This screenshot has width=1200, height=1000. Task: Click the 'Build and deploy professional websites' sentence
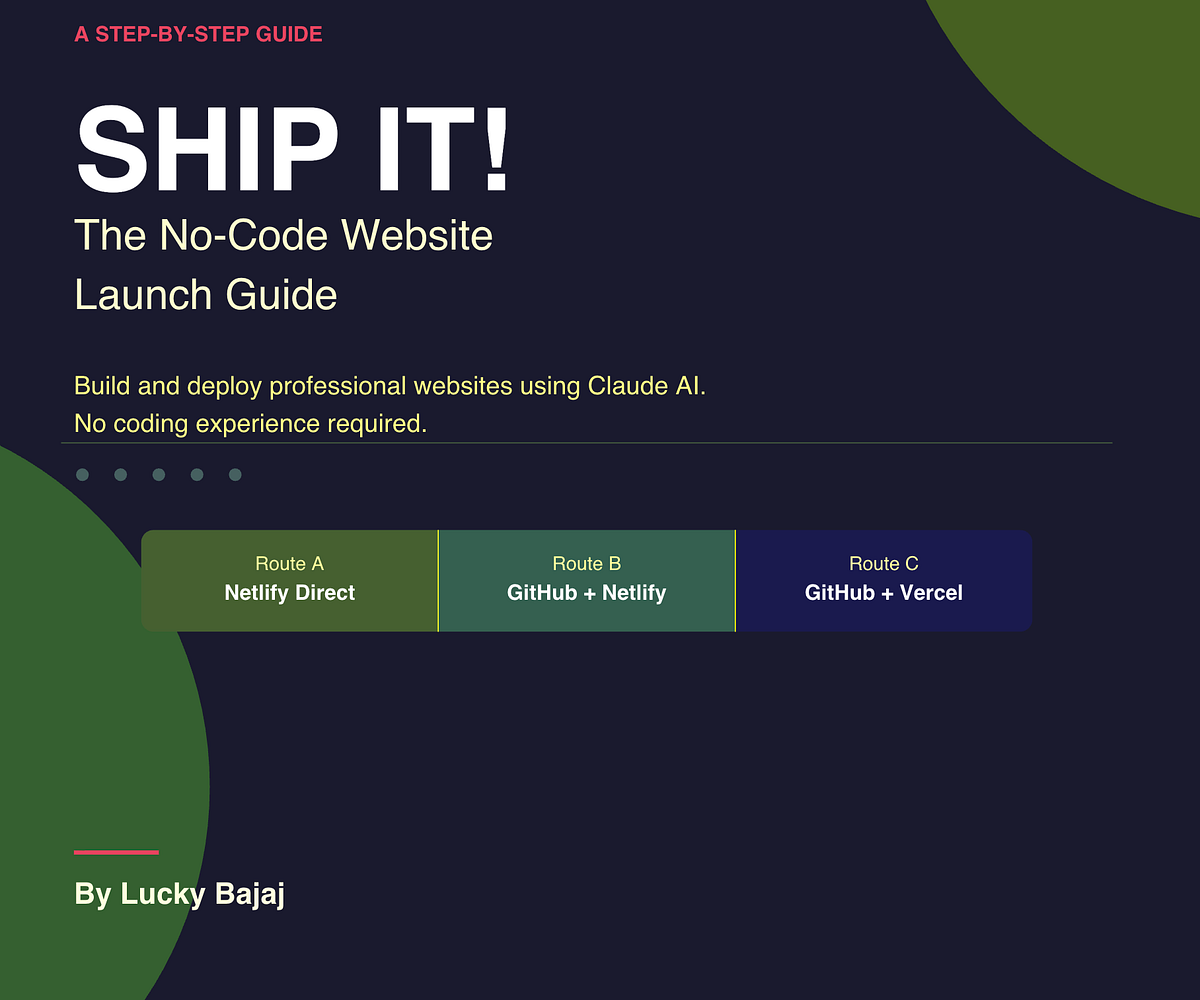[x=390, y=386]
